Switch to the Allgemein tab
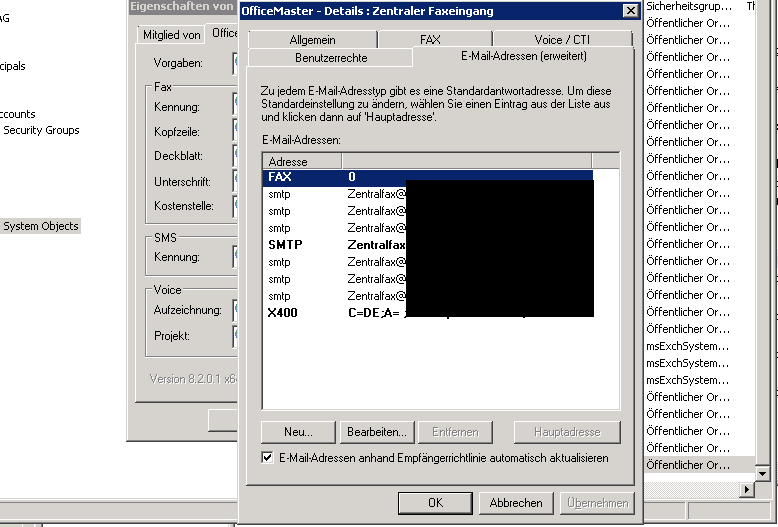Viewport: 778px width, 527px height. pyautogui.click(x=311, y=40)
